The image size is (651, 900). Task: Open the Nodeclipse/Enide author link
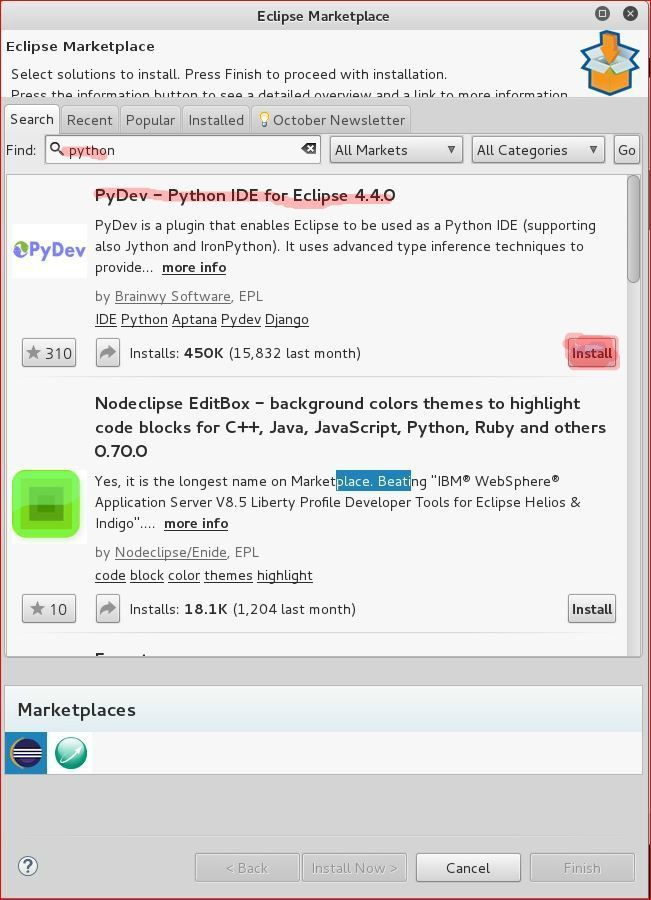click(170, 552)
